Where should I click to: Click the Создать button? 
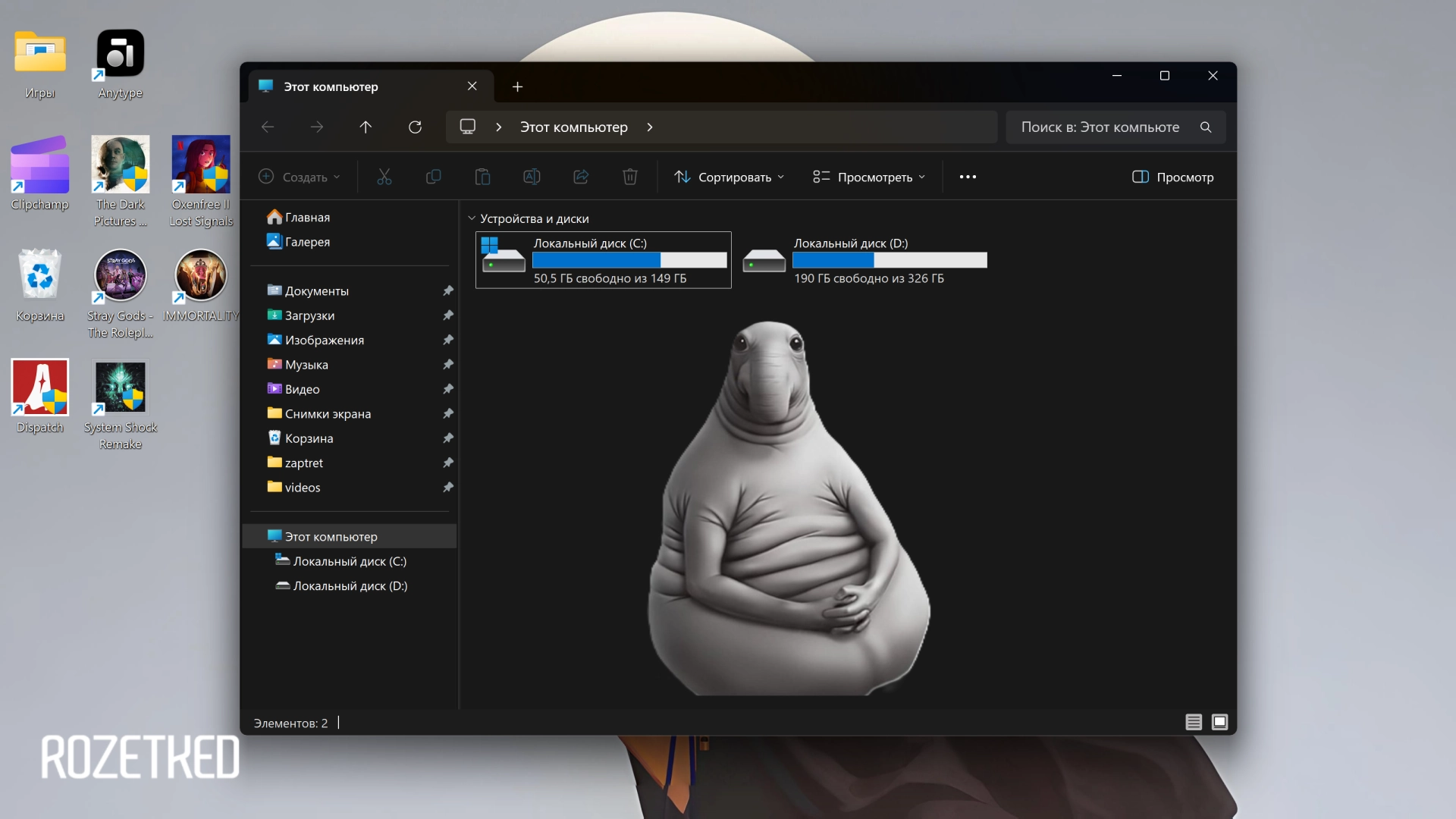tap(300, 177)
